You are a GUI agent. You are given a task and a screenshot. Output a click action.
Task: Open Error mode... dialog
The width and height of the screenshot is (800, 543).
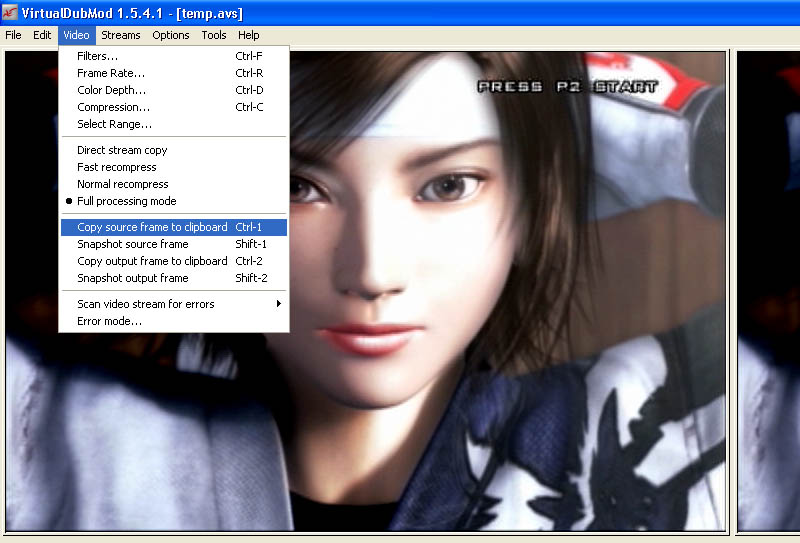point(174,321)
